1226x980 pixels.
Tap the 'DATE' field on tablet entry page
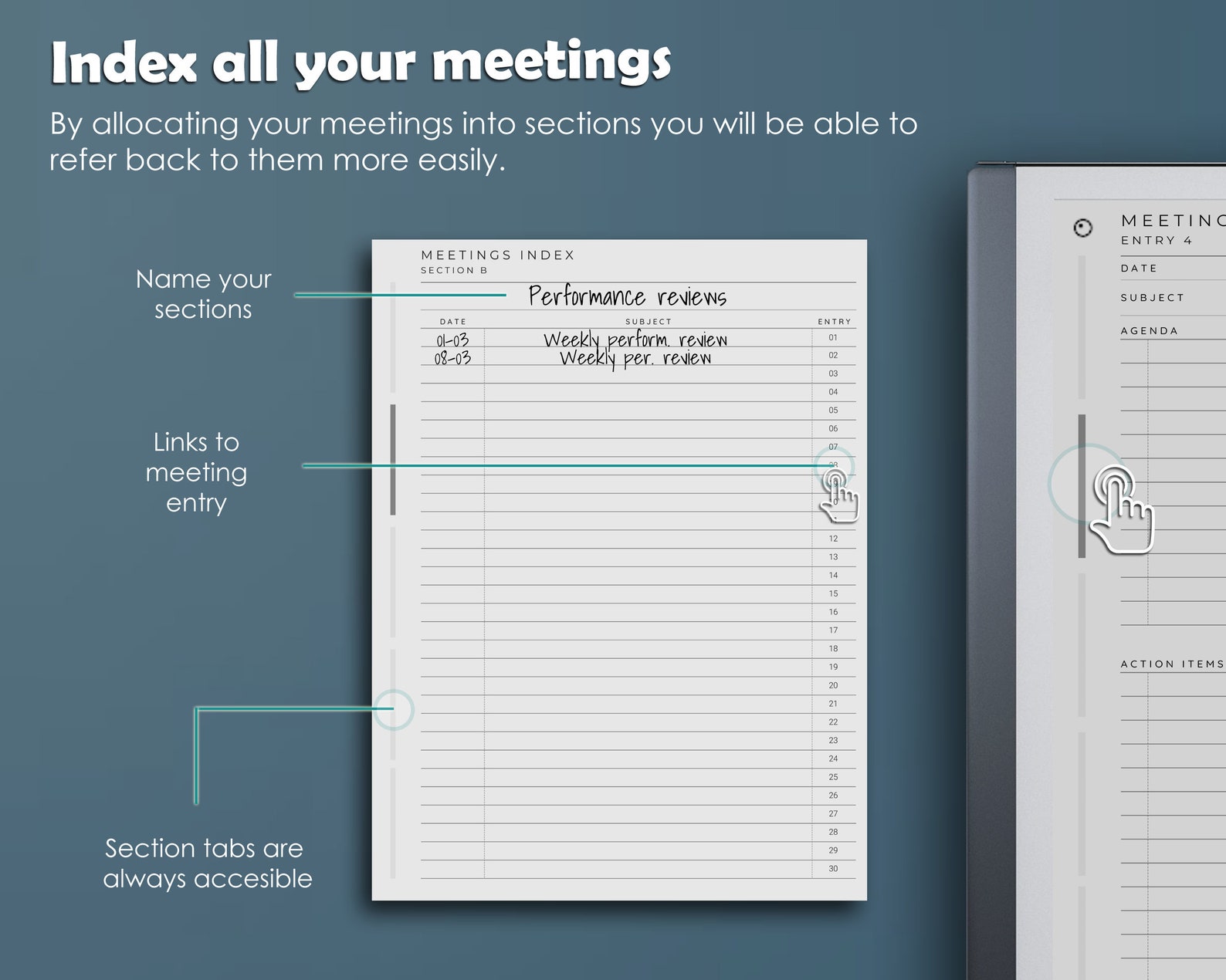[x=1174, y=269]
